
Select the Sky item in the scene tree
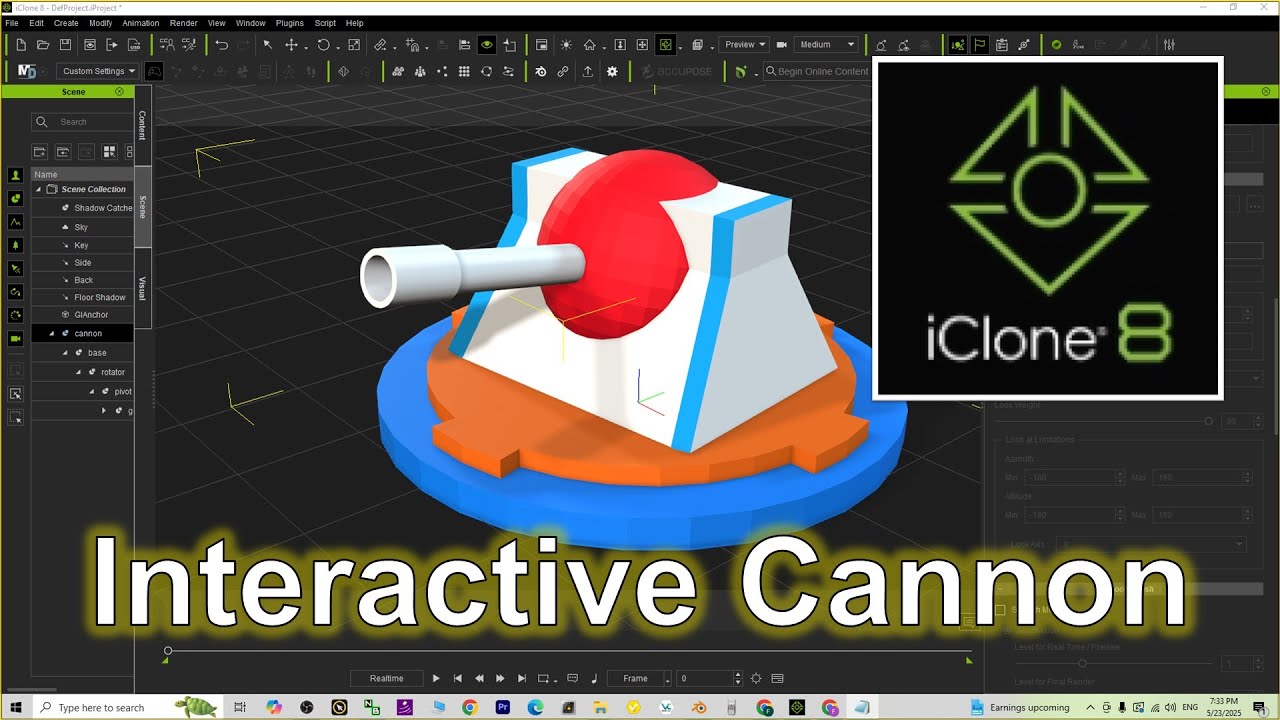(x=81, y=227)
